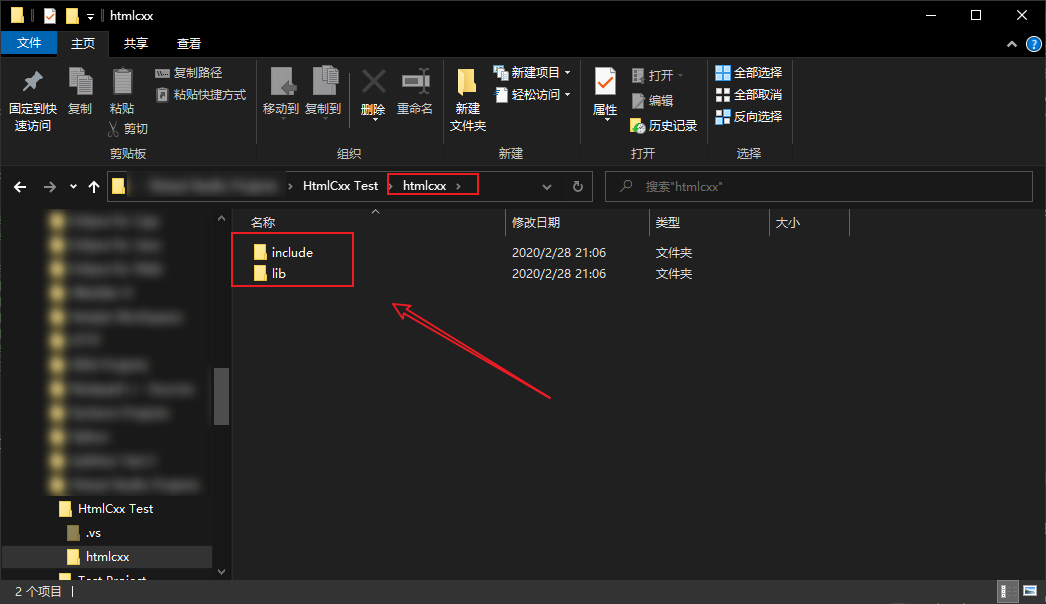Expand the 新建项目 dropdown
This screenshot has width=1046, height=604.
tap(567, 72)
